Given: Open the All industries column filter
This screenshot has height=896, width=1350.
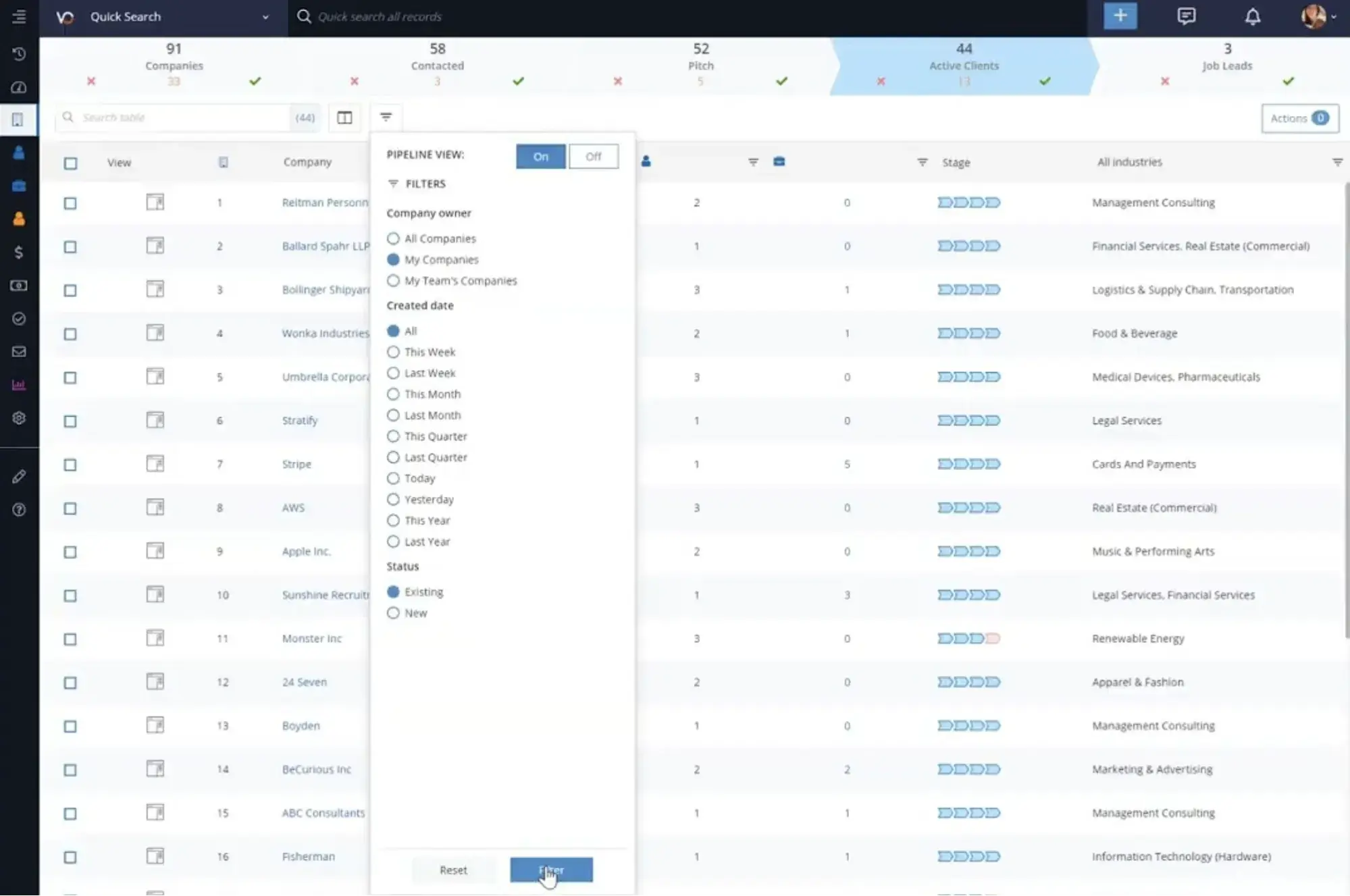Looking at the screenshot, I should [1338, 162].
